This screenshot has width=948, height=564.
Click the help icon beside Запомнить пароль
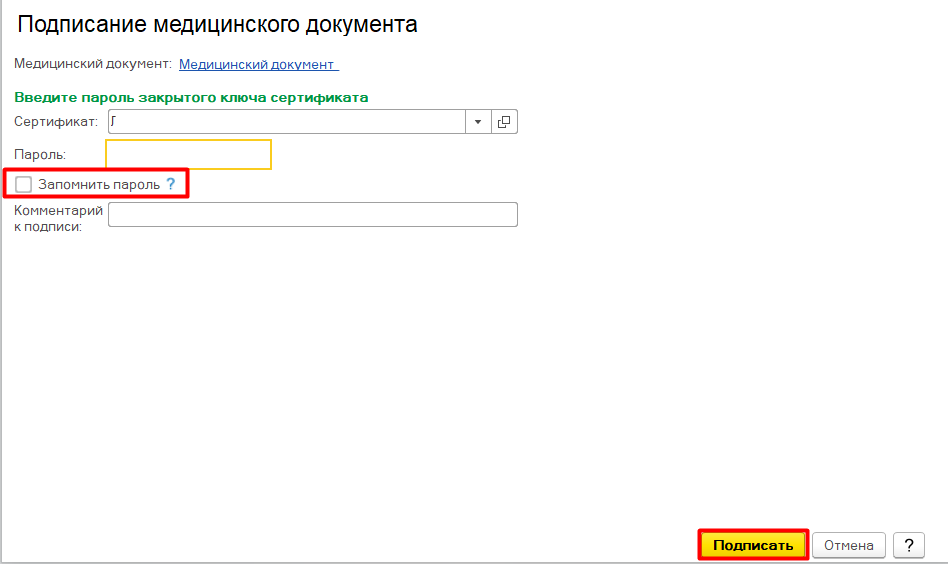(x=170, y=185)
